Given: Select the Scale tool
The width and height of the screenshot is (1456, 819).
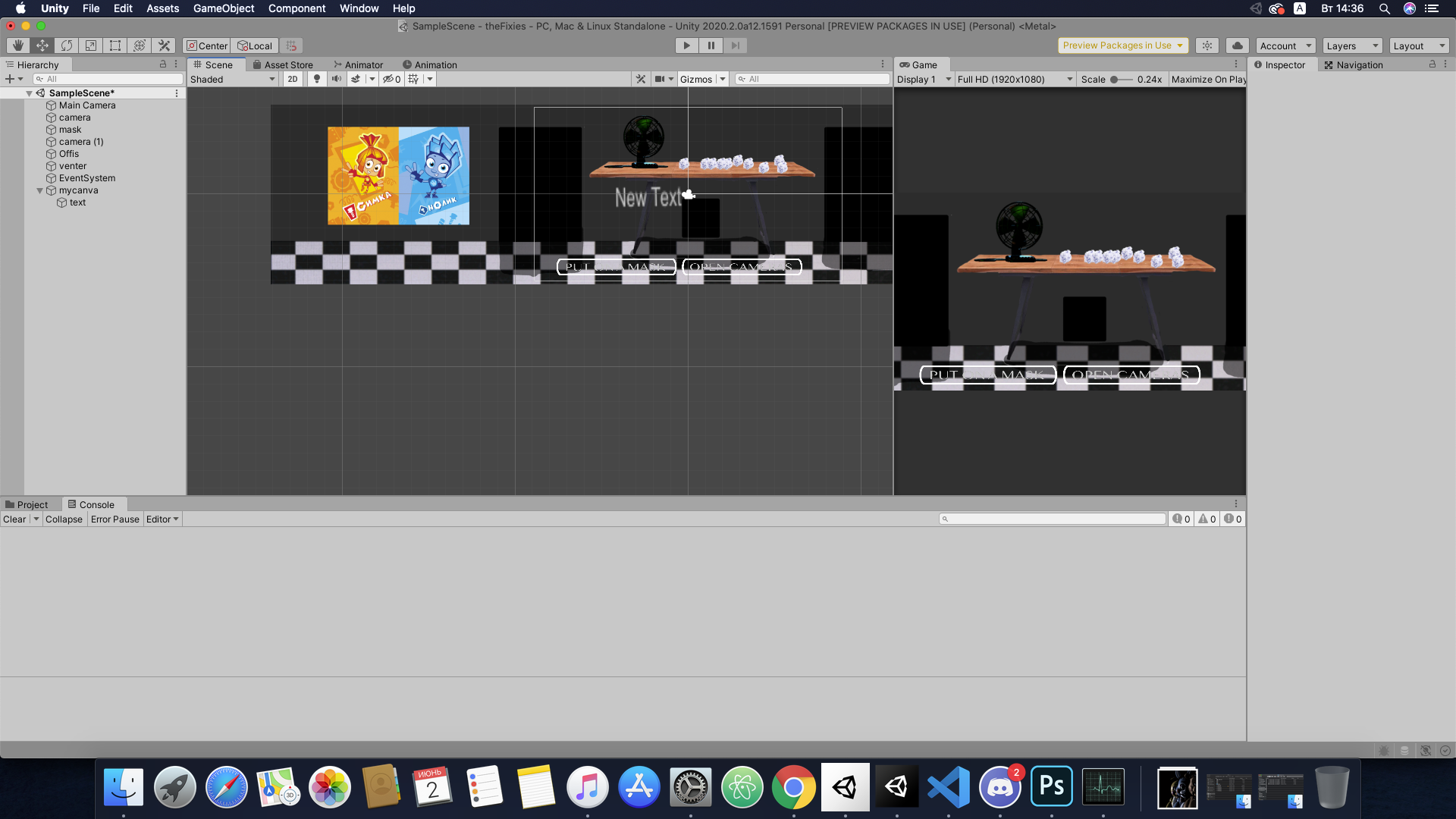Looking at the screenshot, I should tap(91, 45).
